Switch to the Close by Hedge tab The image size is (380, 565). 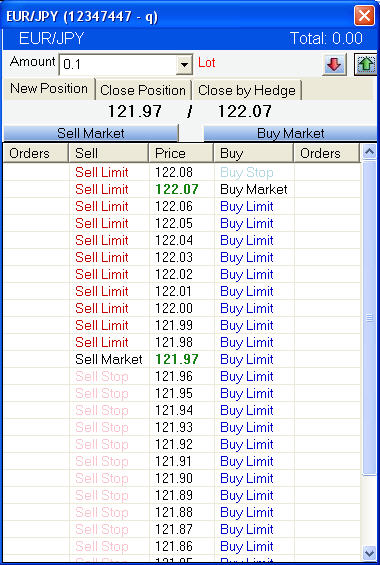point(246,90)
